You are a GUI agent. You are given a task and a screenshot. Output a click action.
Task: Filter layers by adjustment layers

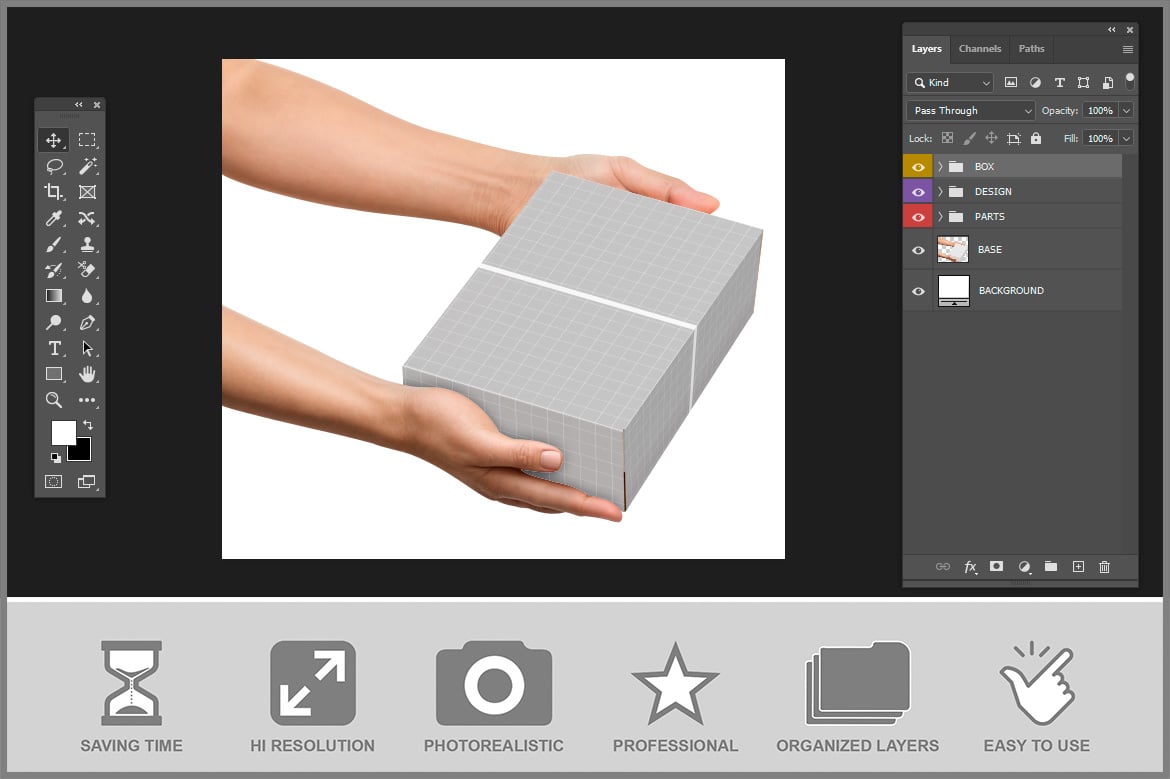click(x=1035, y=82)
